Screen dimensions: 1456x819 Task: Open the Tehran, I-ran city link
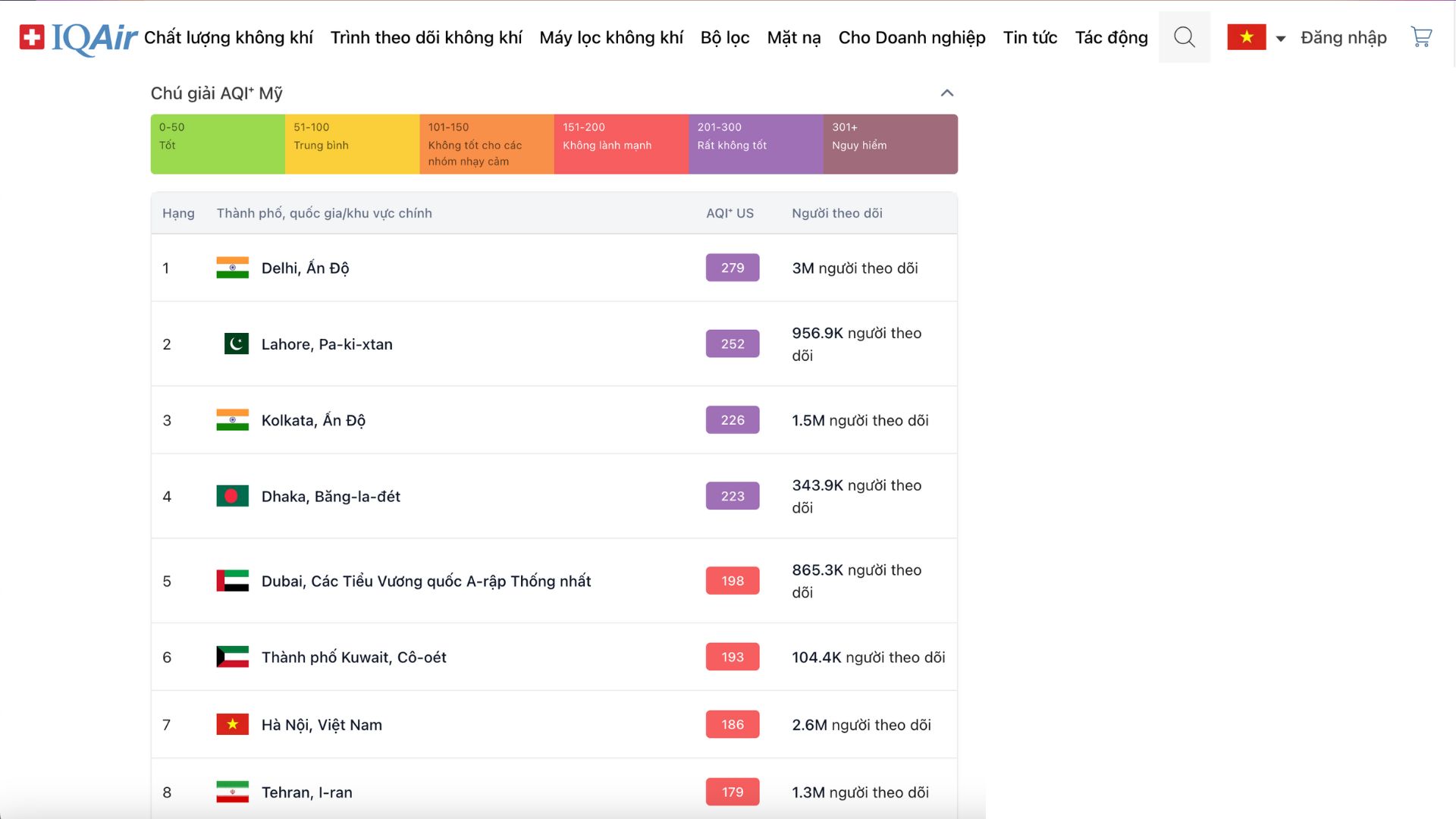(x=306, y=792)
